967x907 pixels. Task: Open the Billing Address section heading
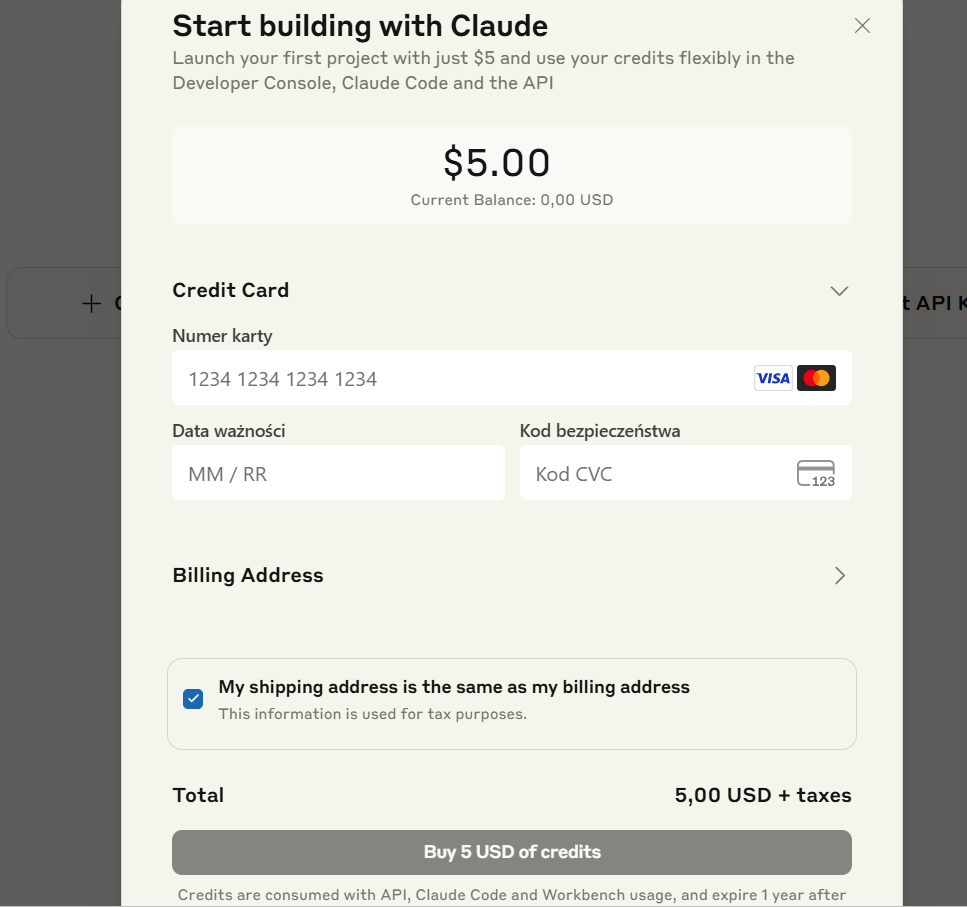[248, 575]
